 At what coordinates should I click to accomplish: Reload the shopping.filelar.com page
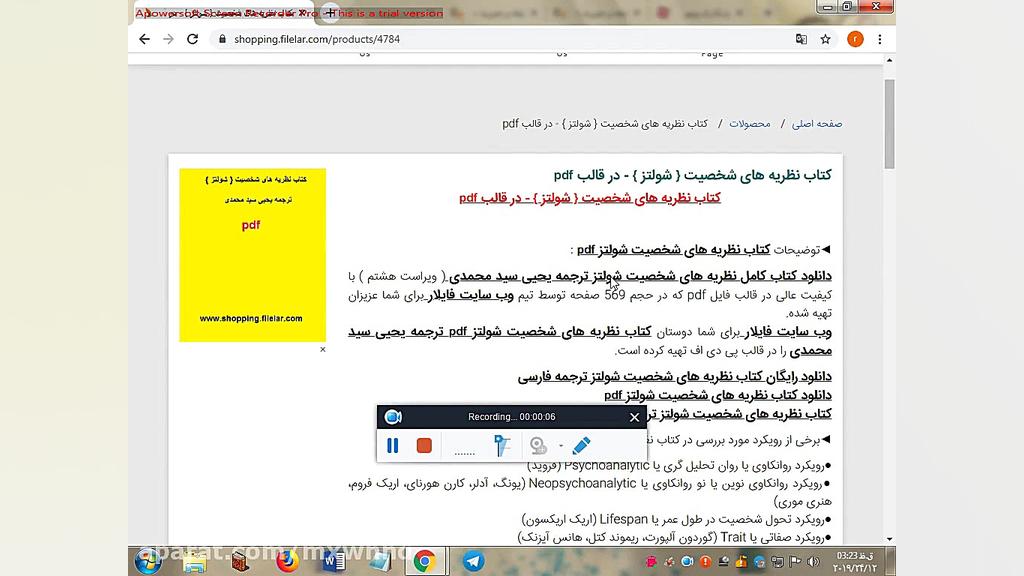tap(193, 38)
